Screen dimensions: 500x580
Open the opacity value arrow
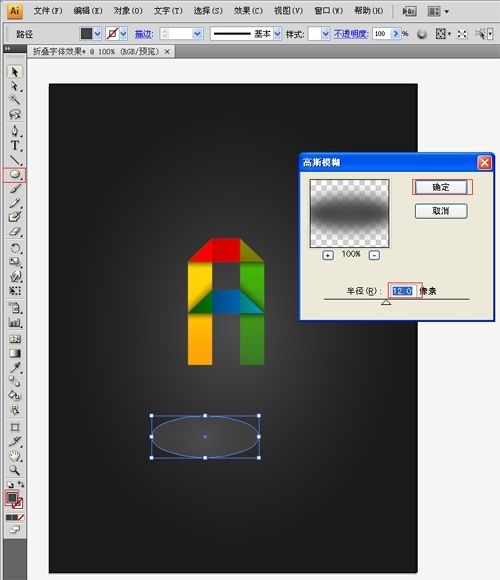click(x=395, y=34)
